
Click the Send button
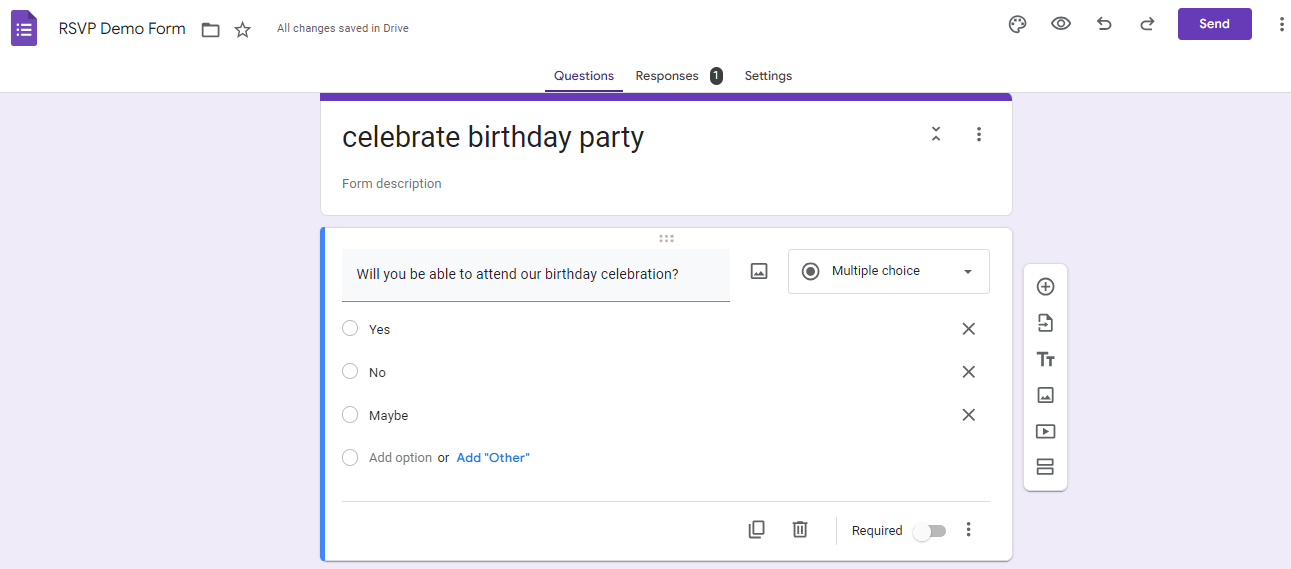tap(1214, 24)
